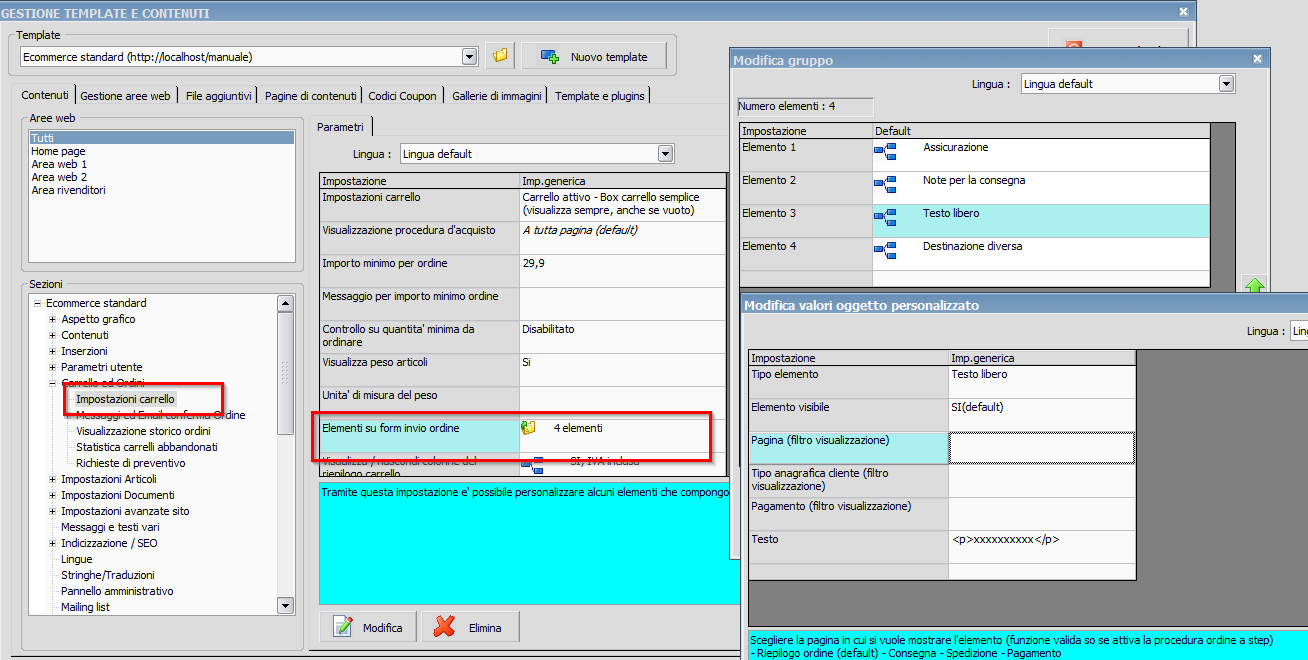
Task: Select Stringhe/Traduzioni in the tree
Action: click(x=108, y=575)
